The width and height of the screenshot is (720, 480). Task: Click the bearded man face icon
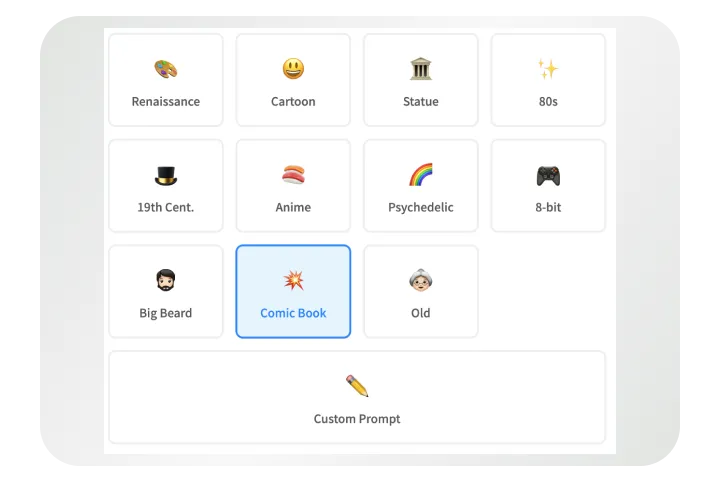166,280
